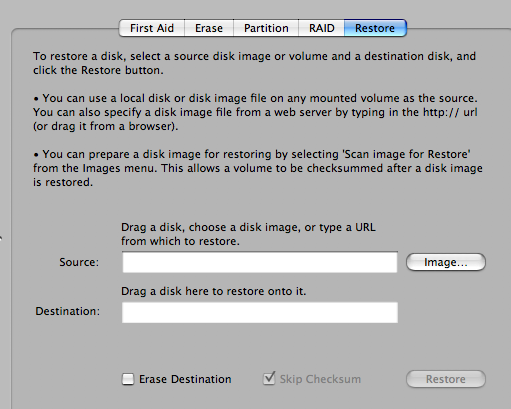This screenshot has width=511, height=409.
Task: Click the Erase Destination label text
Action: pyautogui.click(x=185, y=379)
